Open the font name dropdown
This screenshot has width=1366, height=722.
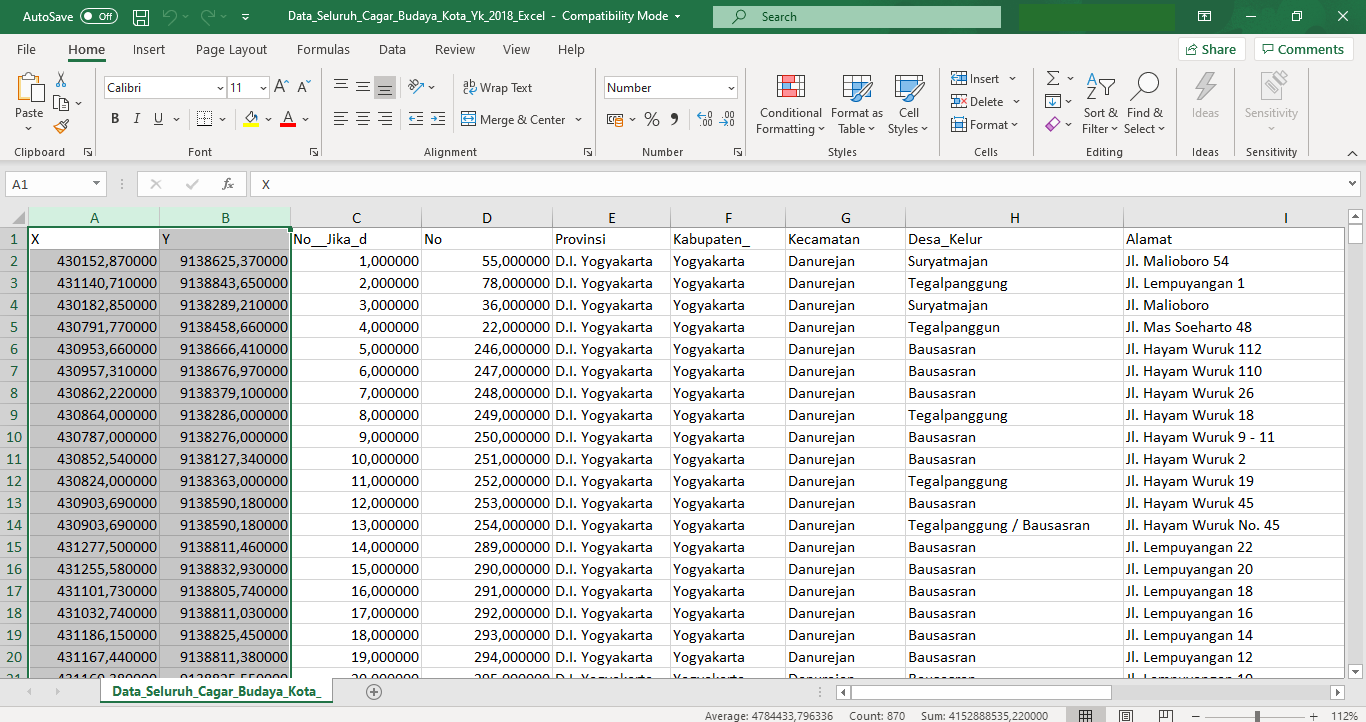(x=220, y=88)
